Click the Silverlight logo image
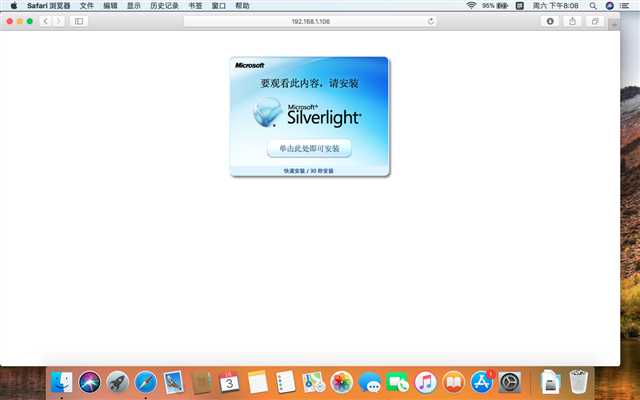 (x=307, y=113)
